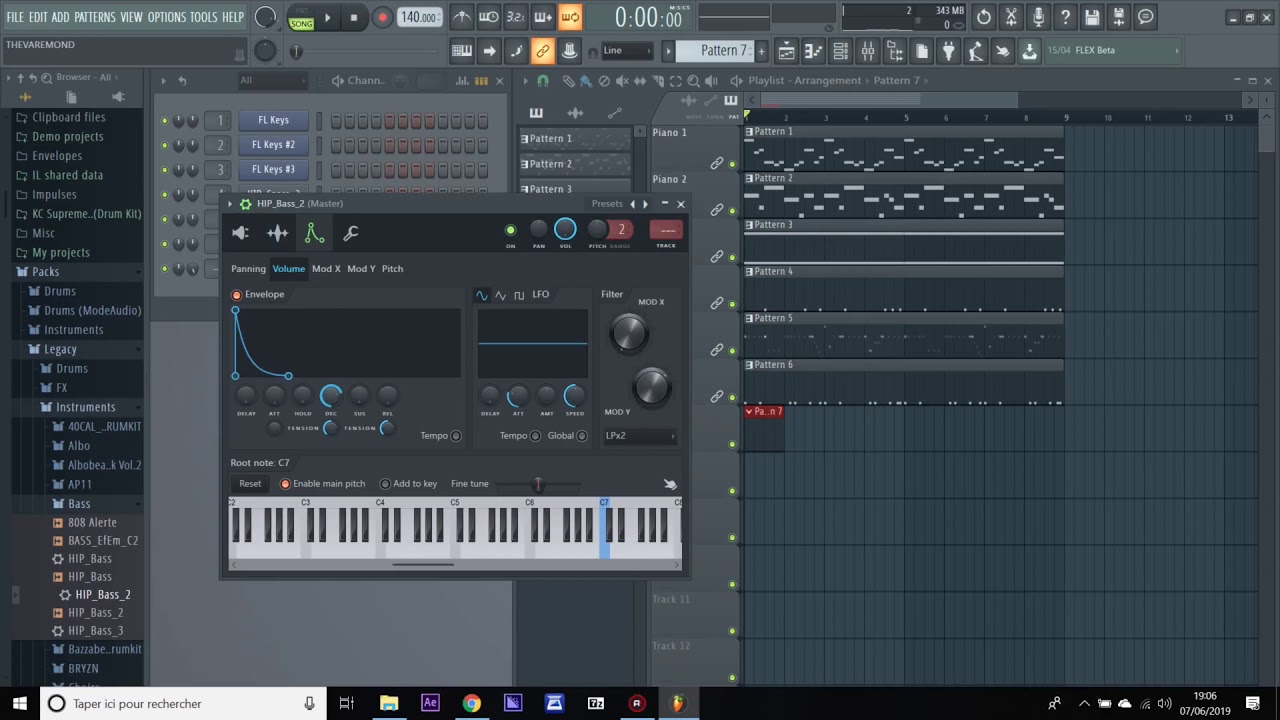Click the undo history icon in top toolbar
The image size is (1280, 720).
pyautogui.click(x=984, y=17)
